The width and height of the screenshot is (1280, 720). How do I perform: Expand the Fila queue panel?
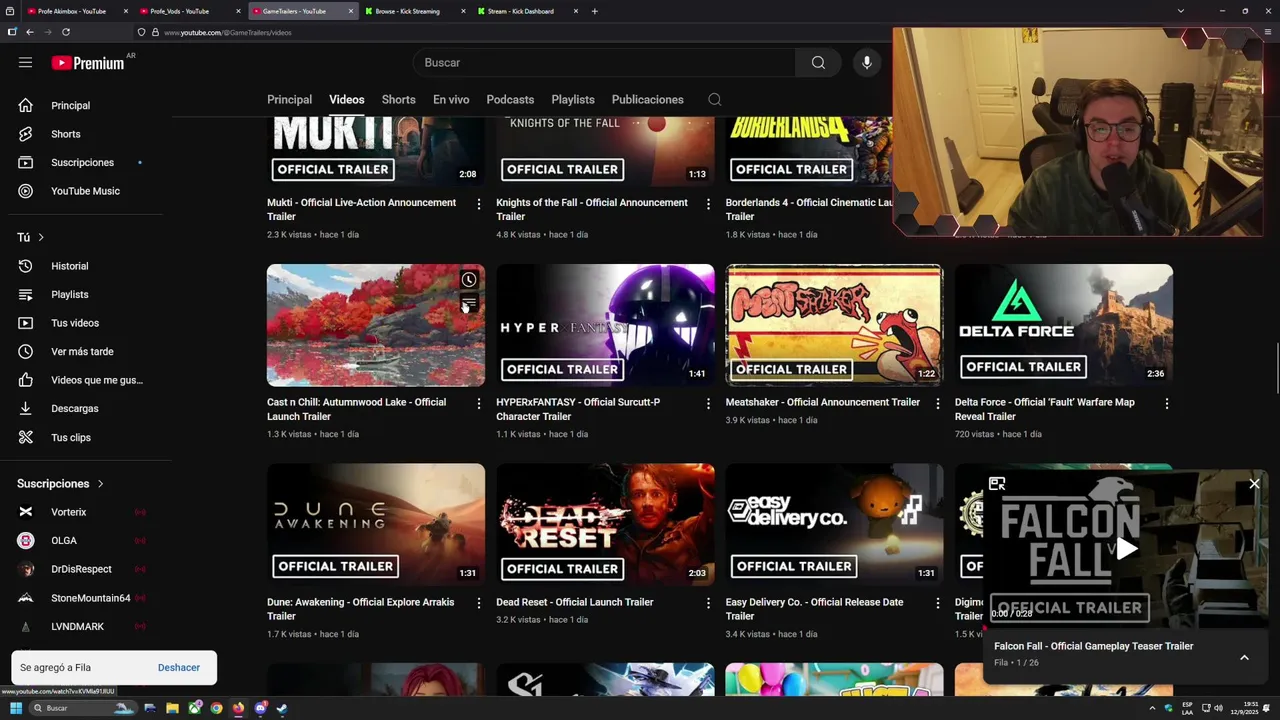pyautogui.click(x=1244, y=657)
